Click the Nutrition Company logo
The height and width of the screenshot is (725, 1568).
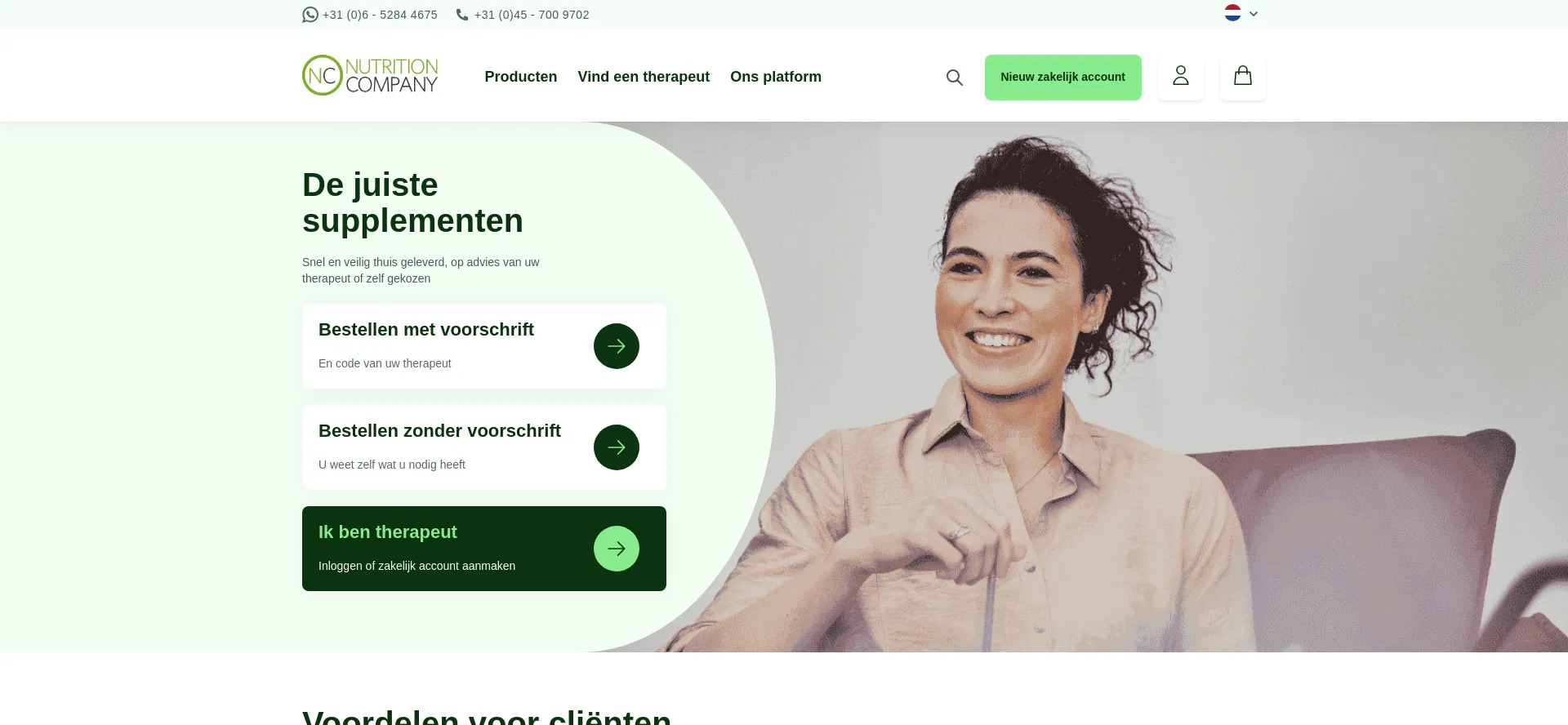[x=370, y=76]
